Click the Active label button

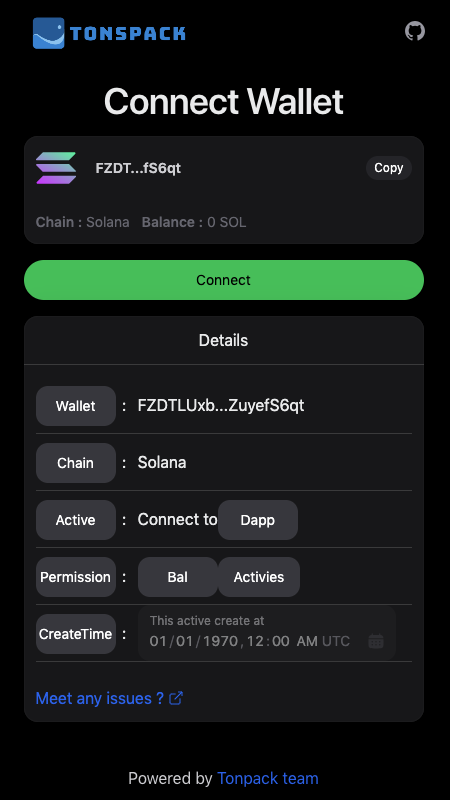76,520
